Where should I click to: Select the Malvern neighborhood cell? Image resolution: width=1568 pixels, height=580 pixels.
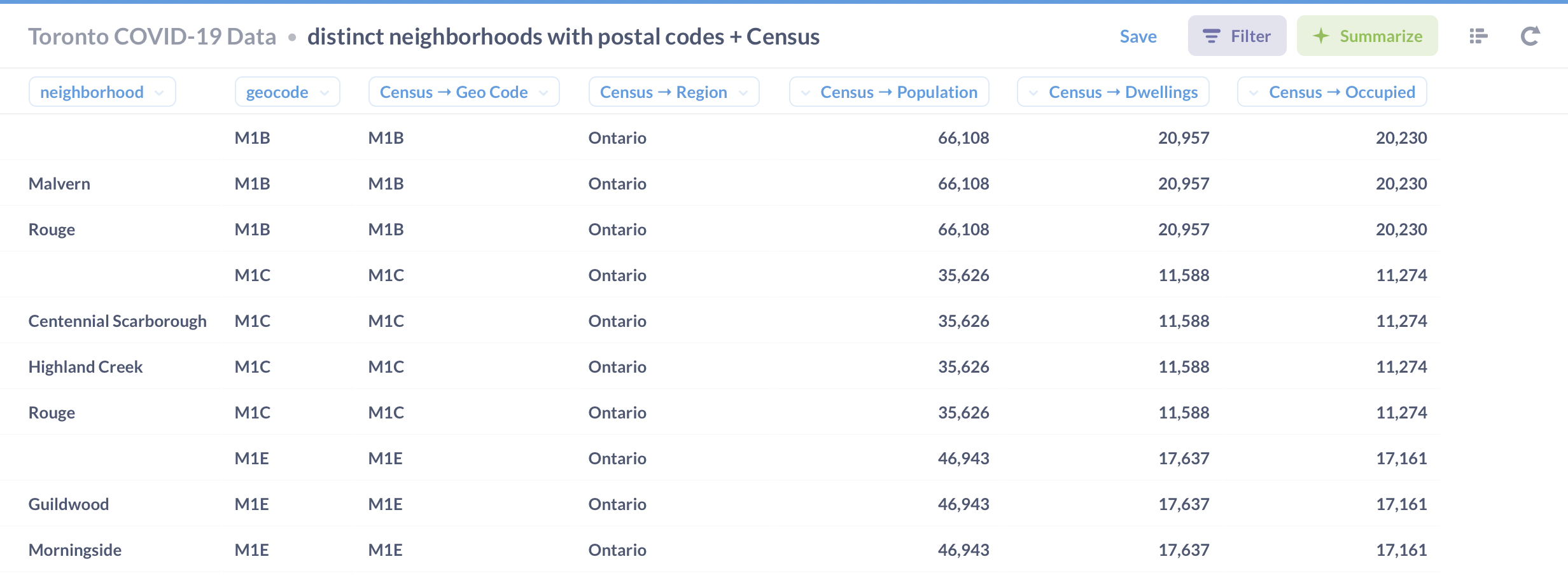59,184
